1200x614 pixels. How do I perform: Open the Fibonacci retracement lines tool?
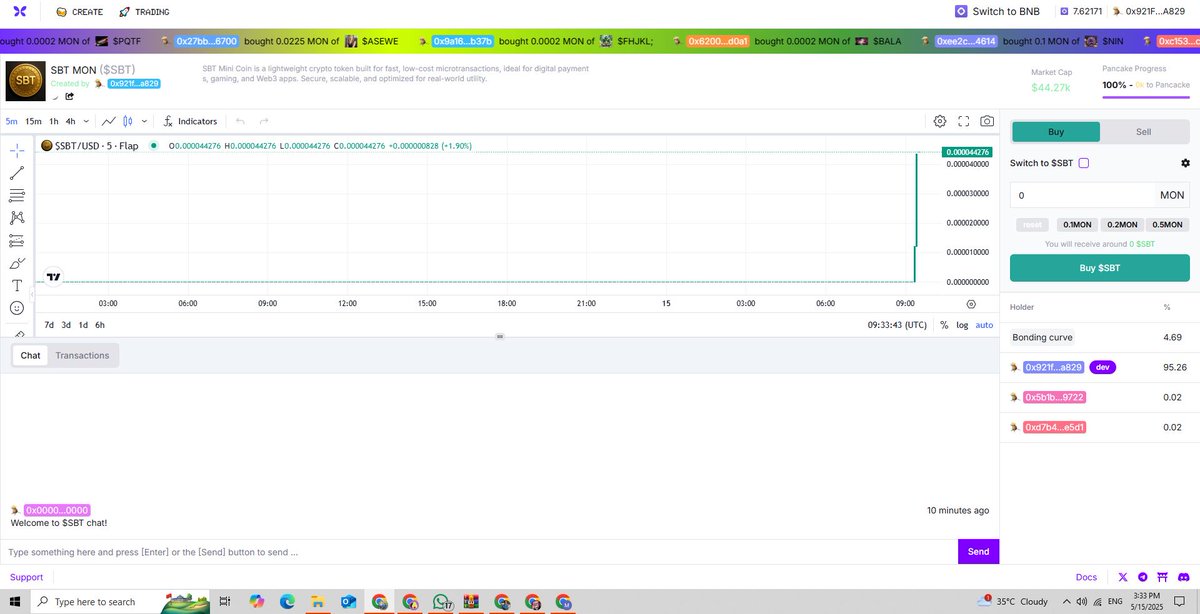click(17, 195)
